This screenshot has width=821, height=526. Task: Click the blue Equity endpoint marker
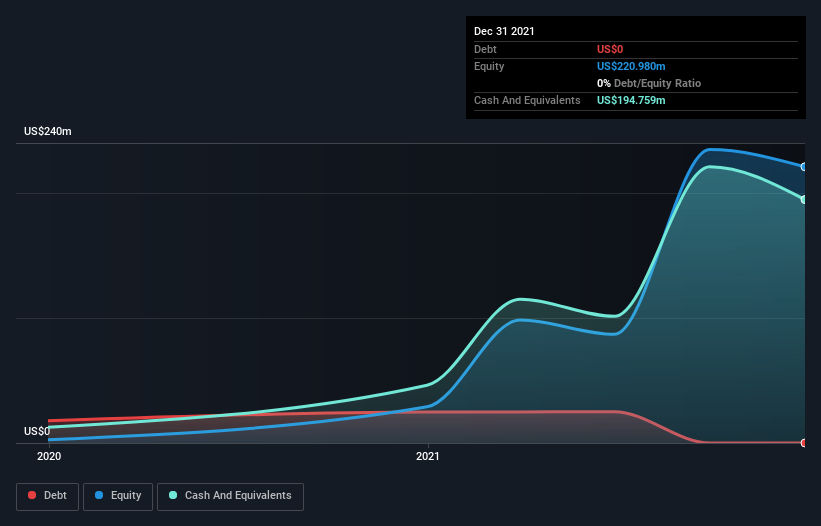pos(804,167)
